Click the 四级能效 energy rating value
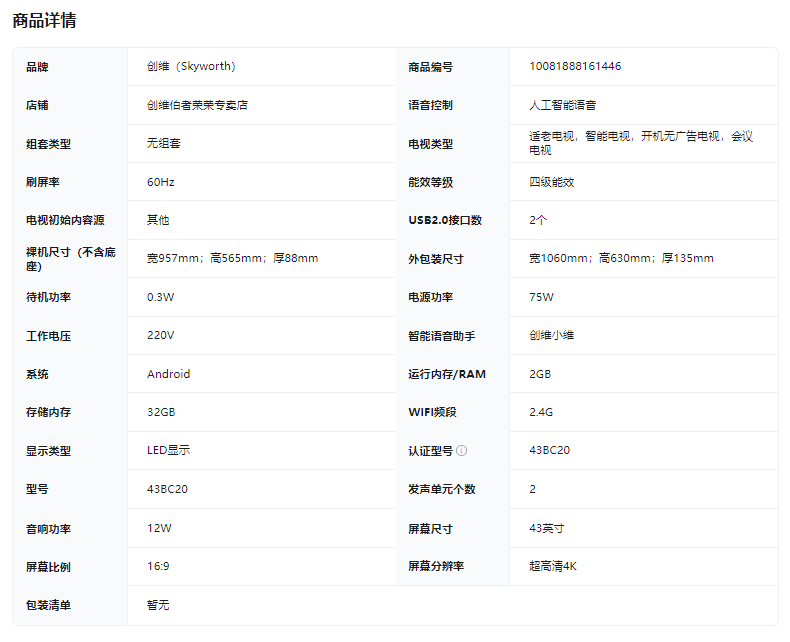 click(552, 182)
